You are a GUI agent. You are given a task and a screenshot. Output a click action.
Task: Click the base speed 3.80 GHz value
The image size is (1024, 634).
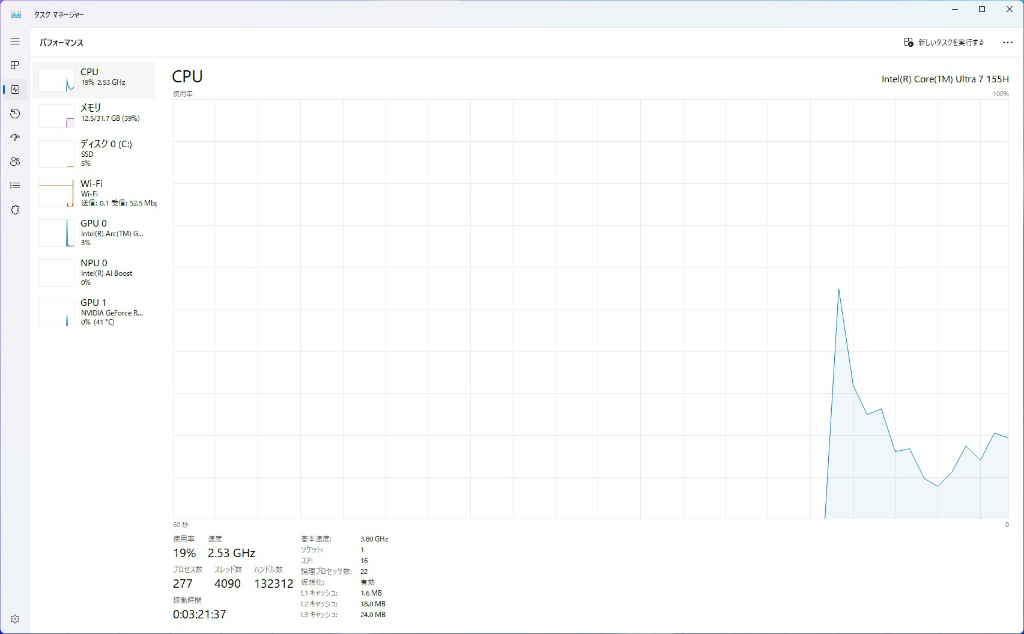pos(374,539)
